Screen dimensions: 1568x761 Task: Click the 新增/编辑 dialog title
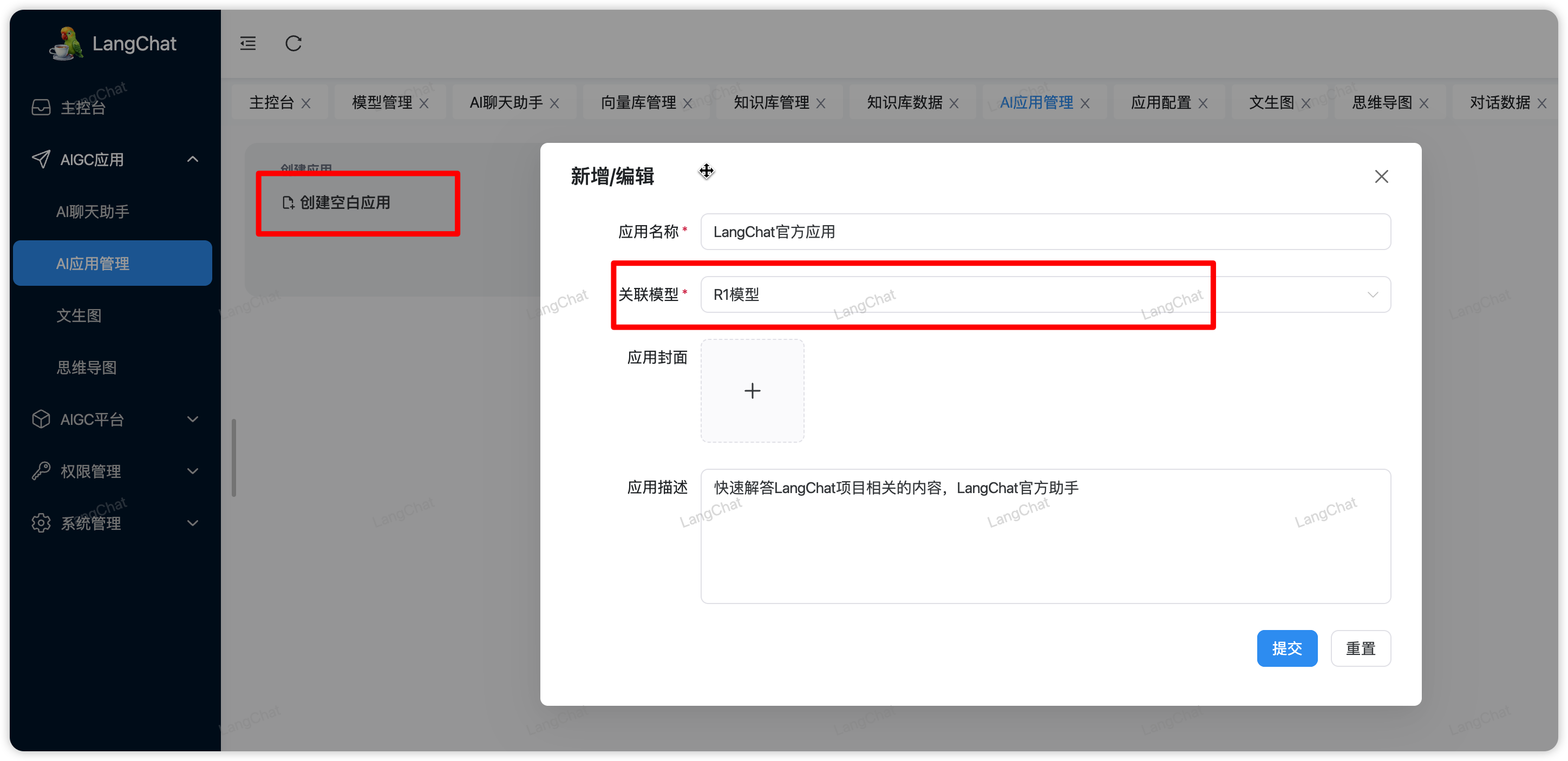(612, 176)
